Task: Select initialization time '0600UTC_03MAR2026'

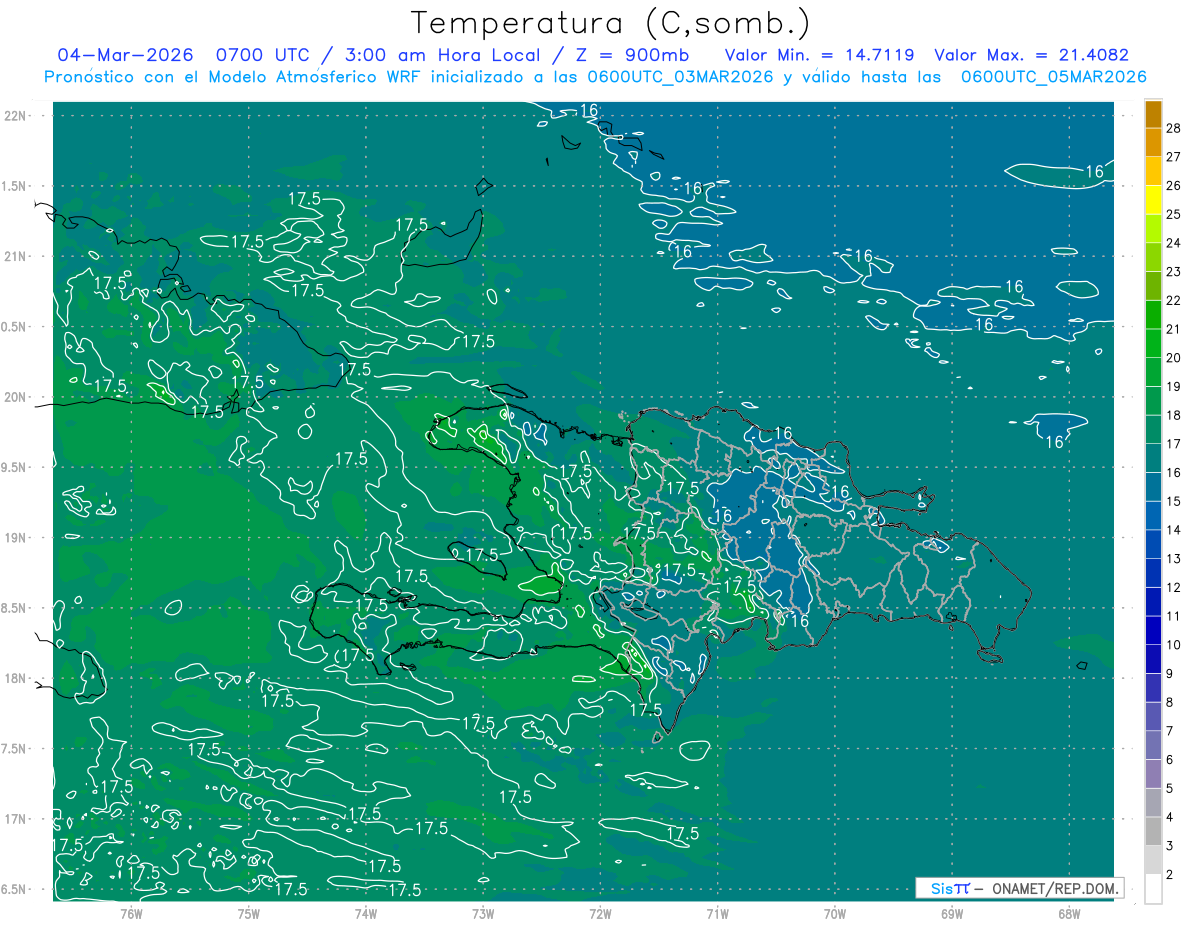Action: 682,77
